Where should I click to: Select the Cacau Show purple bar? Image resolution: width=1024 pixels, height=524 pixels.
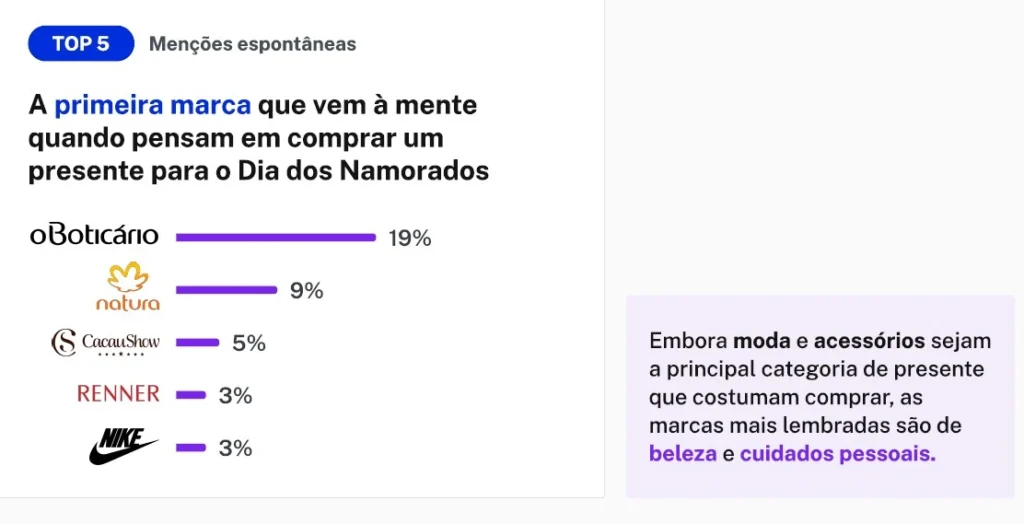click(197, 342)
